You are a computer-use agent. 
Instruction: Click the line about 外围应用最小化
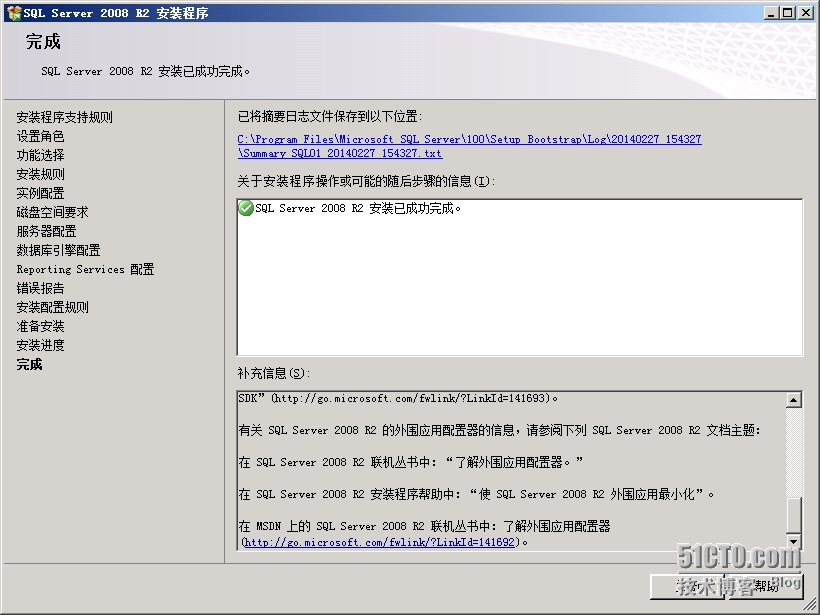476,494
